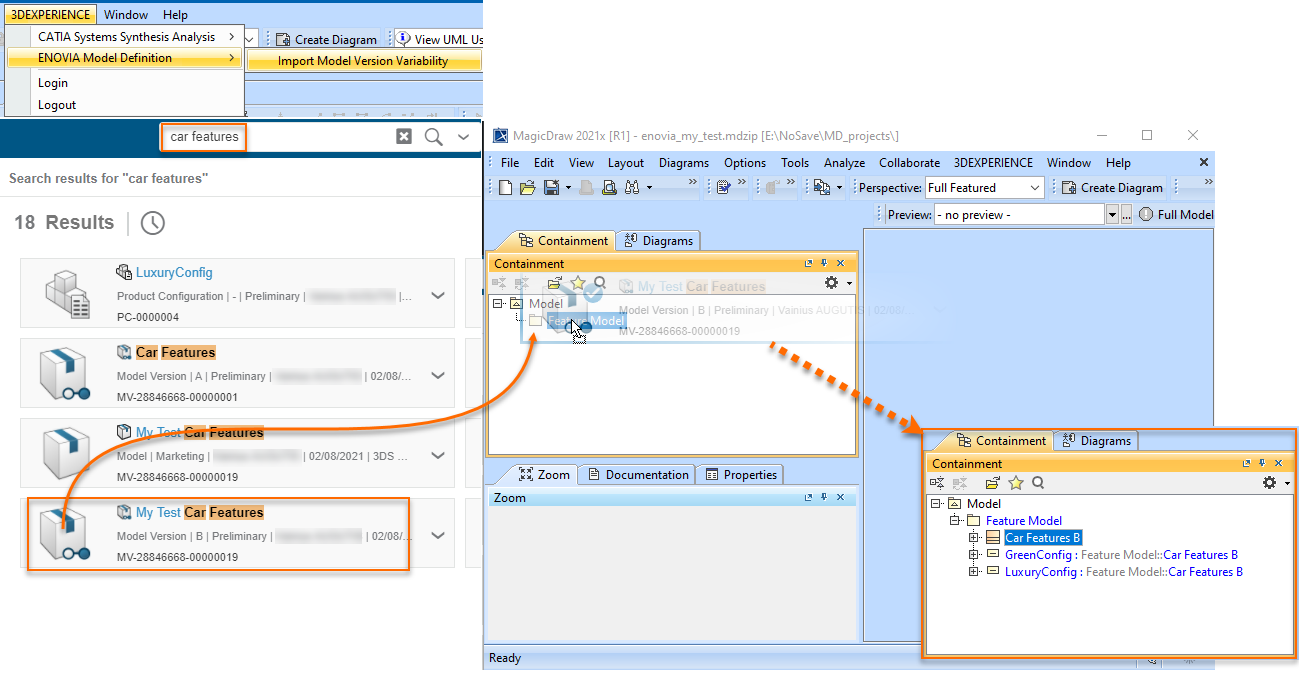Open the Perspective Full Featured combo box
Image resolution: width=1300 pixels, height=674 pixels.
984,188
